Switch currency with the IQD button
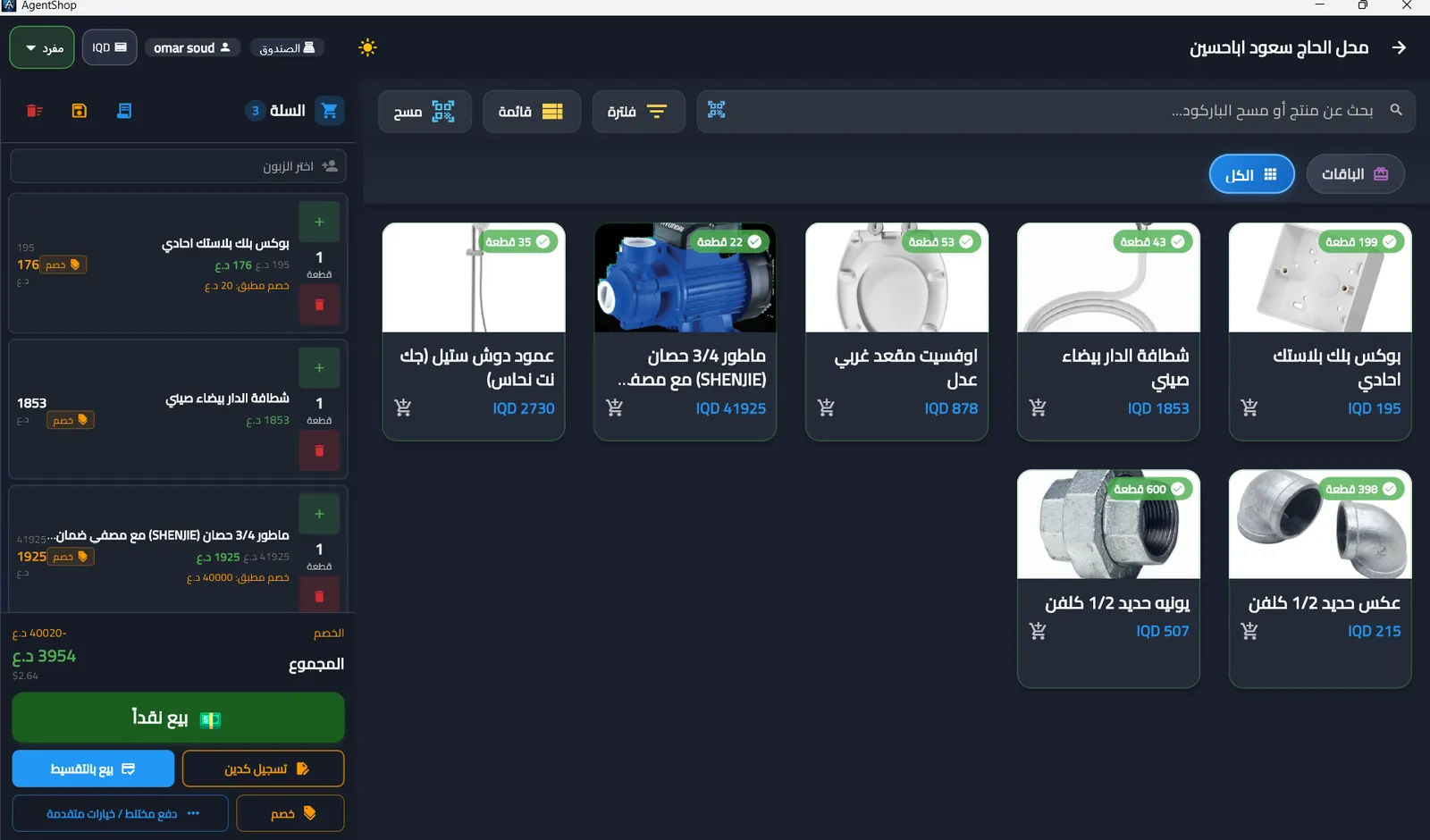1430x840 pixels. click(109, 47)
